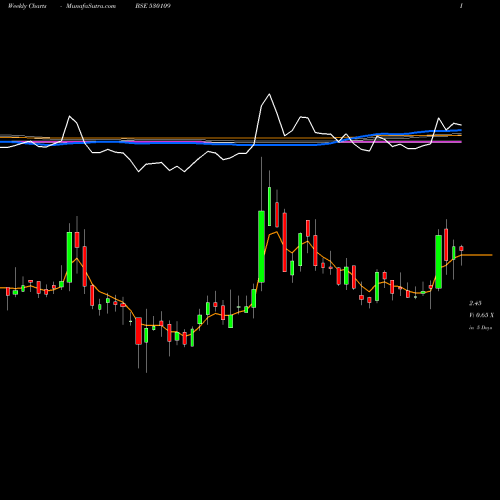Viewport: 500px width, 500px height.
Task: Click the last red candle at the right end
Action: click(461, 248)
